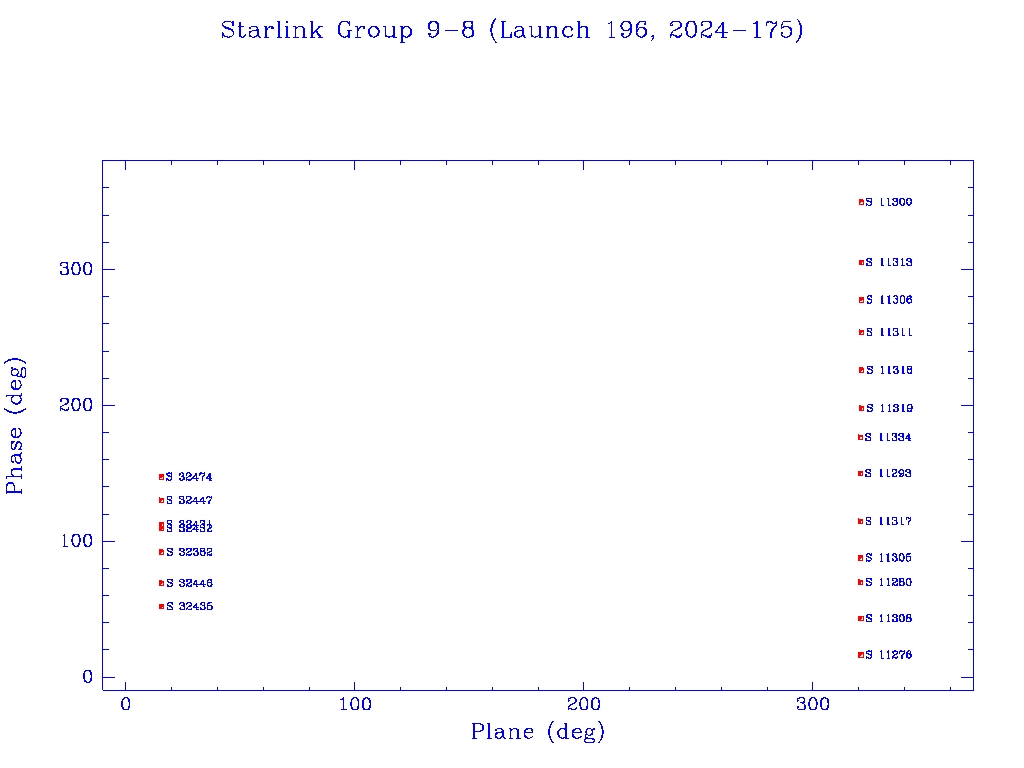Click the Phase axis tick label "200"

[76, 405]
